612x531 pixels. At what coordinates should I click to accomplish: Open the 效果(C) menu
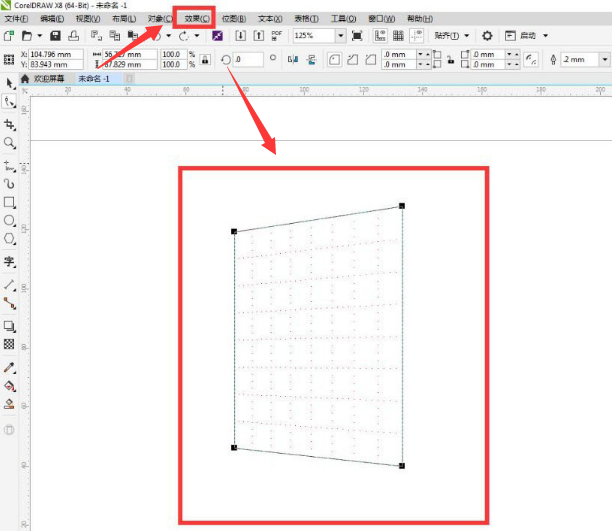pyautogui.click(x=197, y=19)
